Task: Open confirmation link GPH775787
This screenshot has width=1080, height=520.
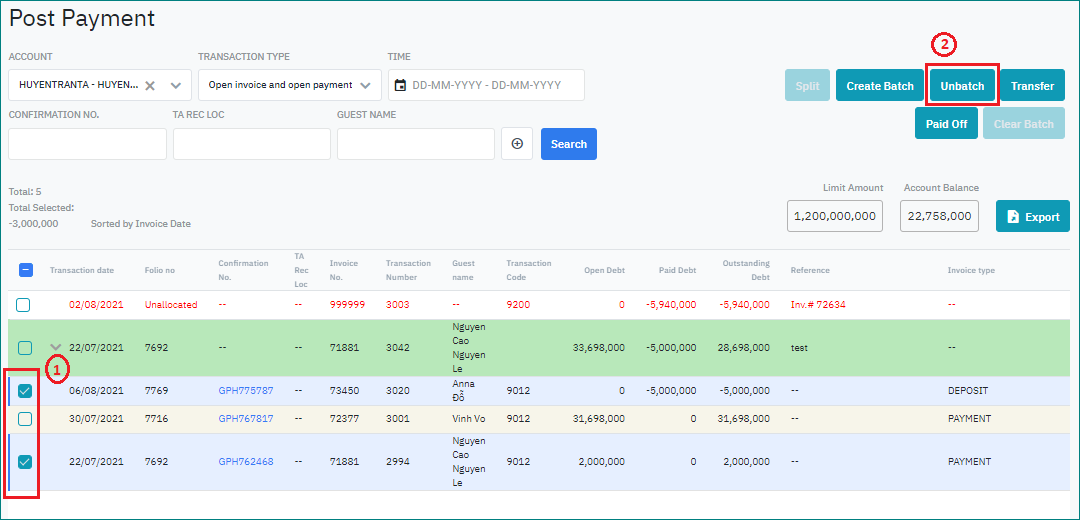Action: click(x=245, y=391)
